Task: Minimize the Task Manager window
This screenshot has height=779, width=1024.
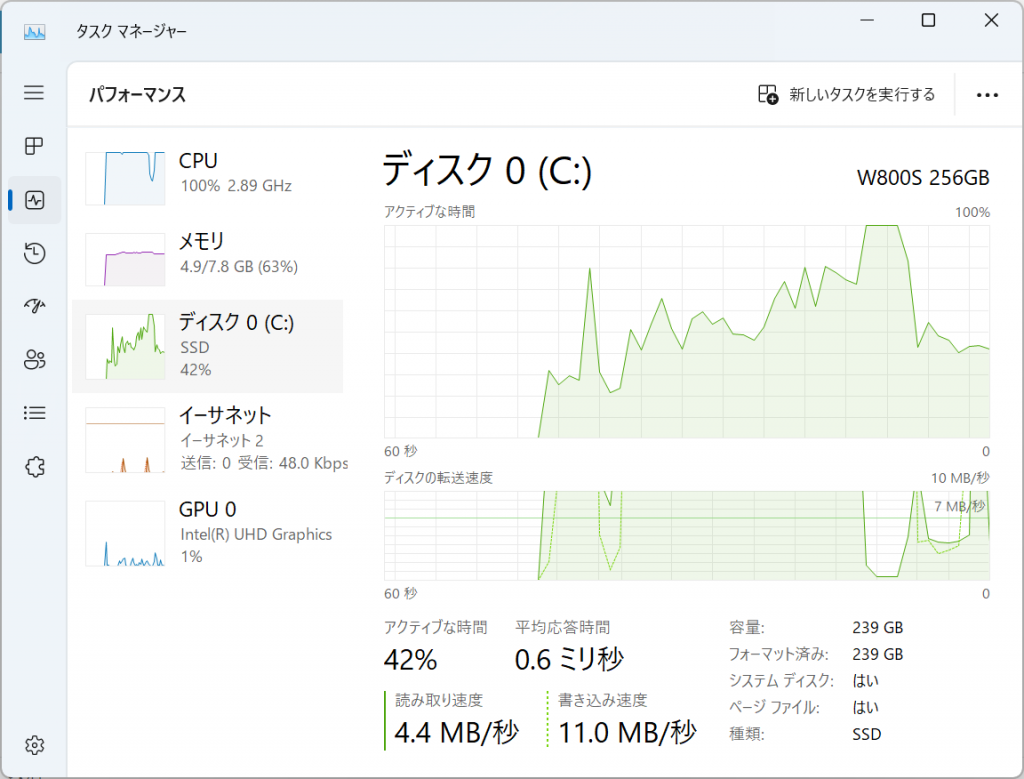Action: point(867,20)
